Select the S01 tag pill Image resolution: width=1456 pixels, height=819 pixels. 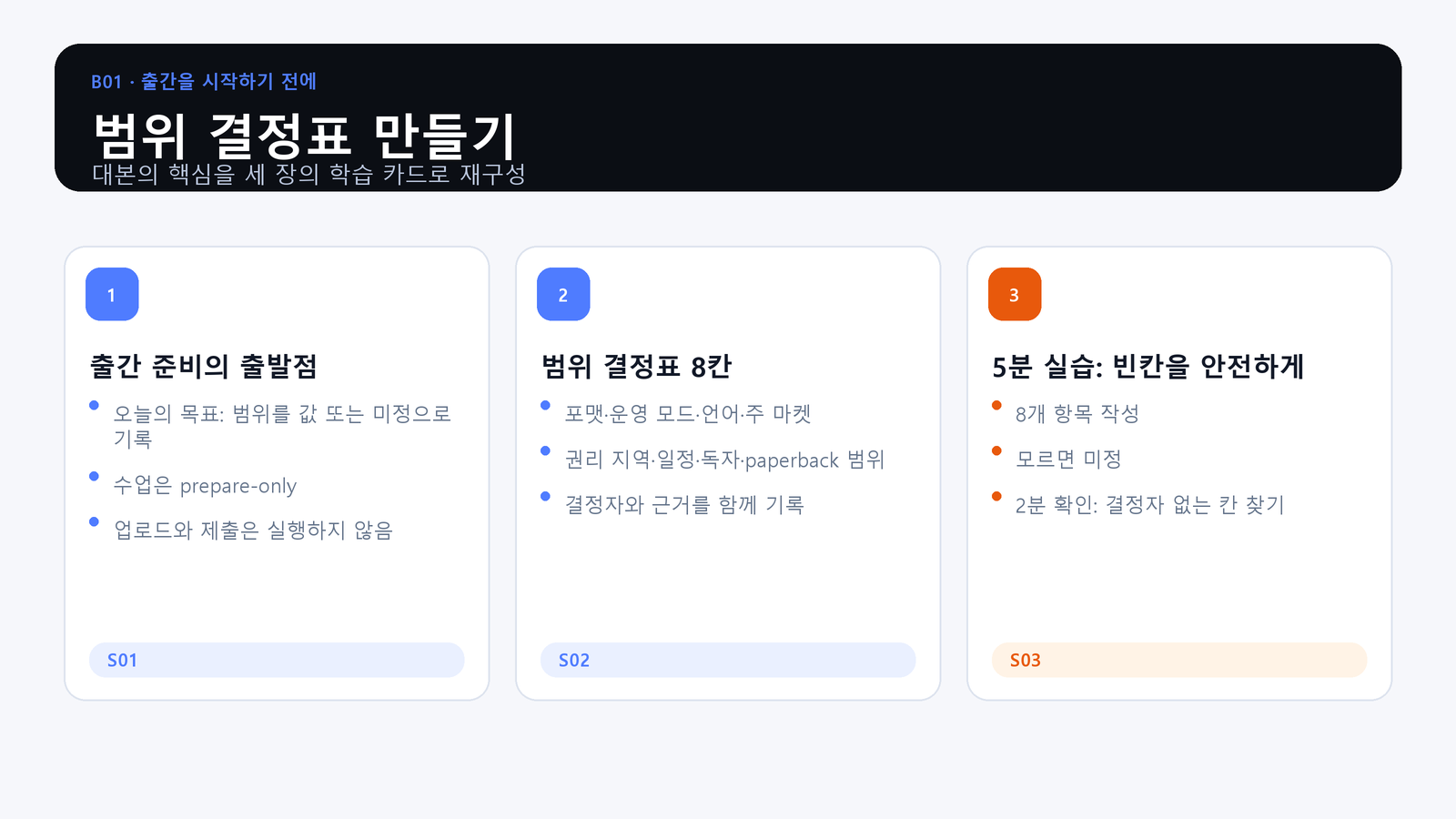pyautogui.click(x=277, y=660)
